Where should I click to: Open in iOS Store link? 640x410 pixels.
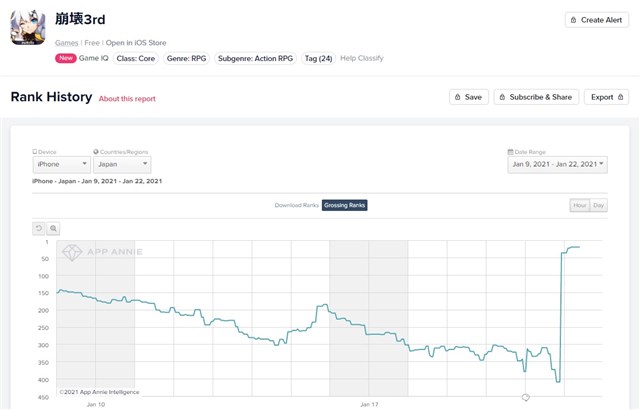pos(136,43)
